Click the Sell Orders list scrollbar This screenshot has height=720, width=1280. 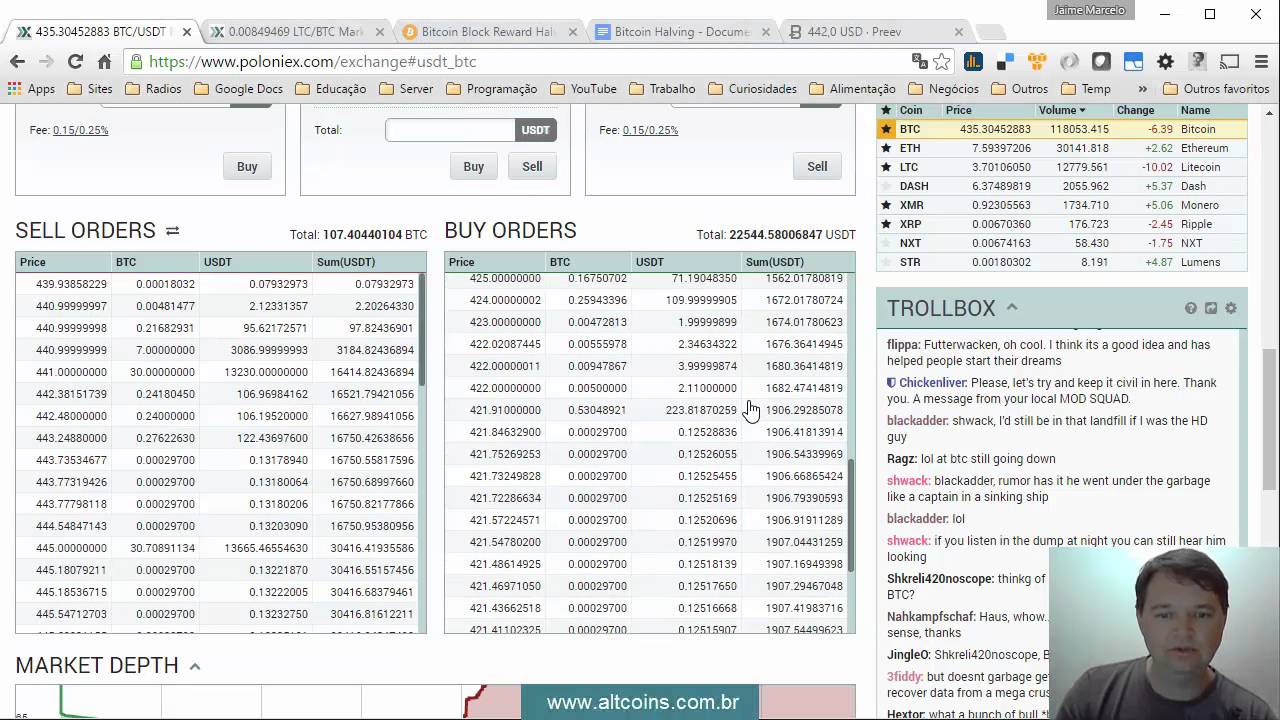[423, 330]
